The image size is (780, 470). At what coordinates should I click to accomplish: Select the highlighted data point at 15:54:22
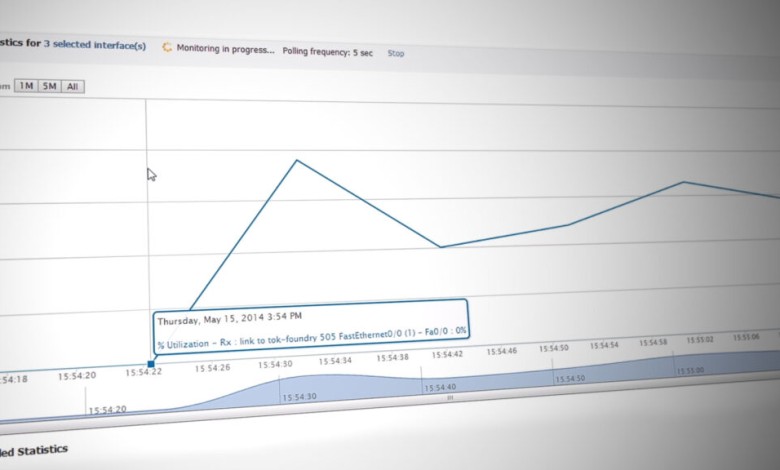151,364
